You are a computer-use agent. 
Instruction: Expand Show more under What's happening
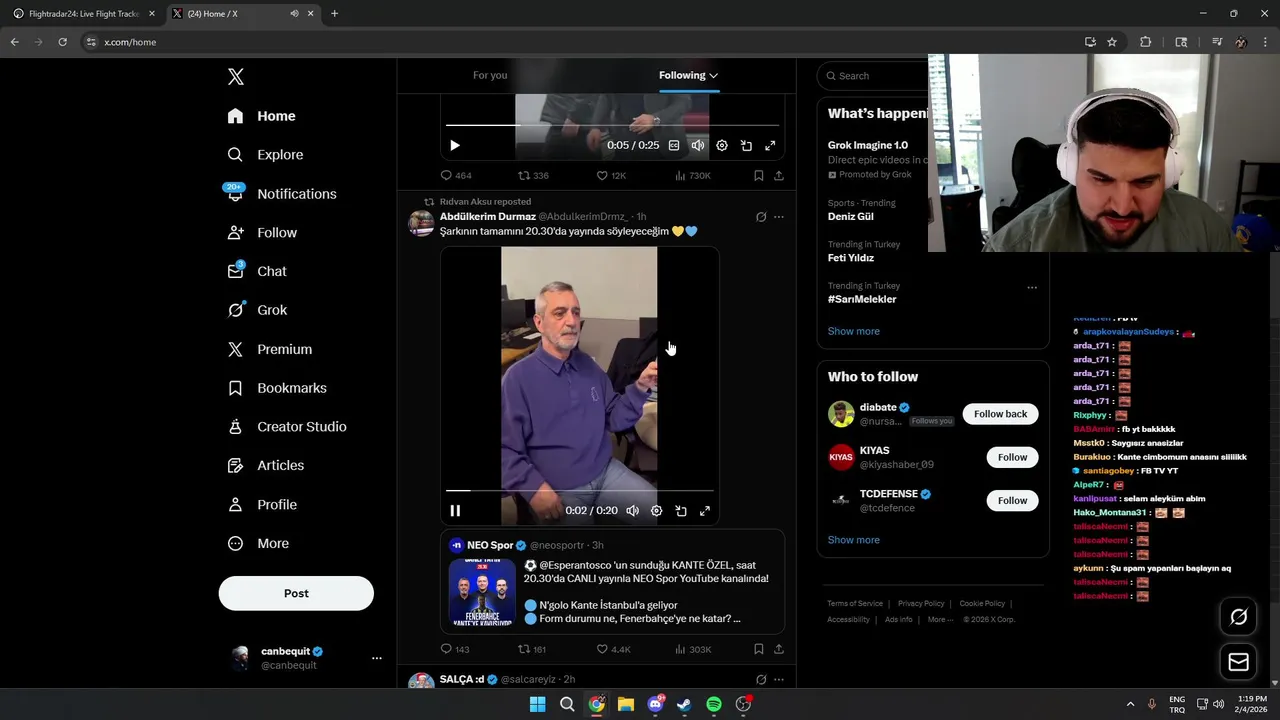click(x=854, y=331)
